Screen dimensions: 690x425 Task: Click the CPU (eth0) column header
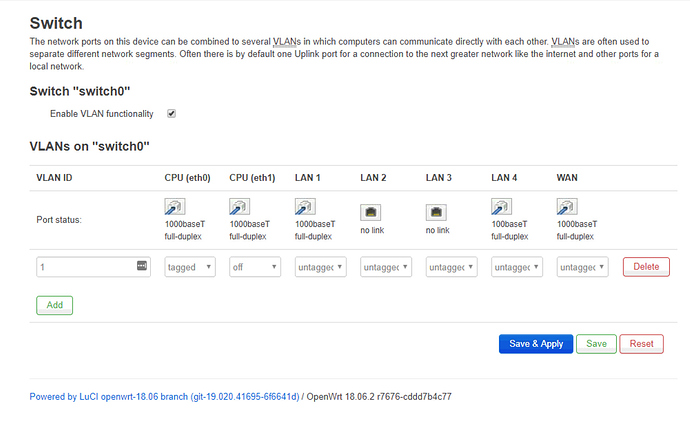click(x=187, y=178)
